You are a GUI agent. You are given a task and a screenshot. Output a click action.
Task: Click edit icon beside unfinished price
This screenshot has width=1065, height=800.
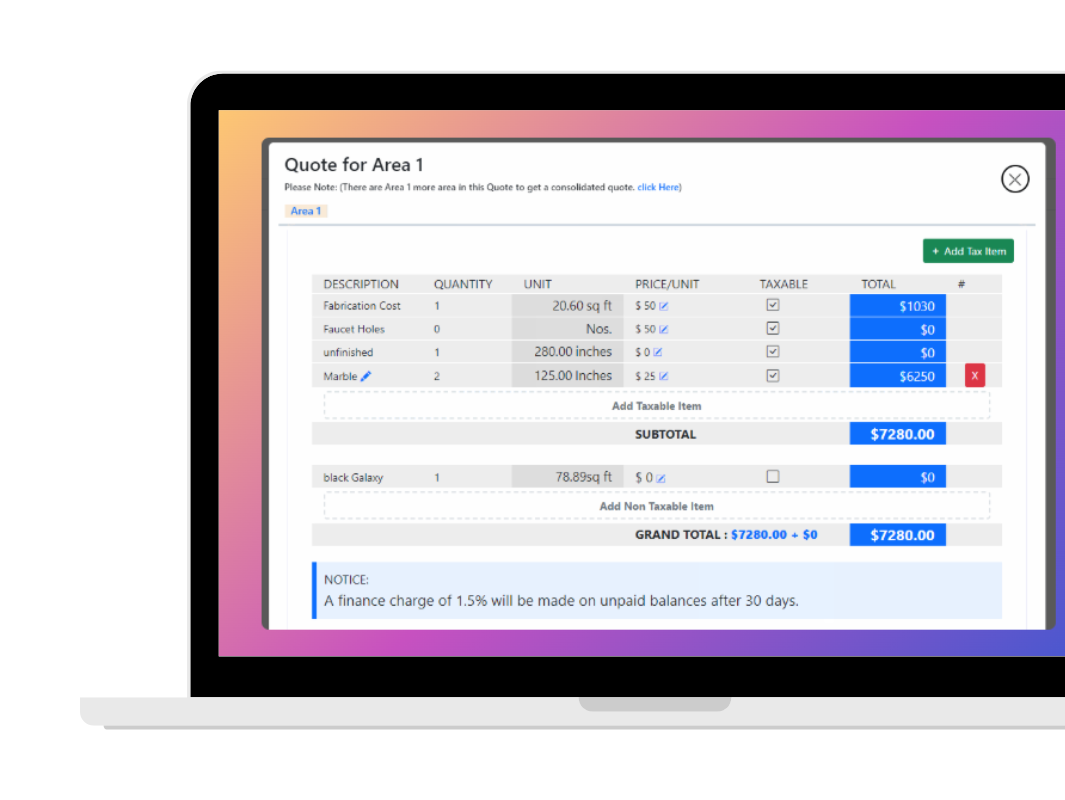[x=658, y=353]
